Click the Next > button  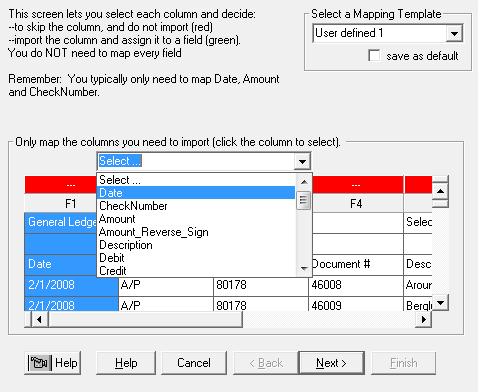coord(331,363)
